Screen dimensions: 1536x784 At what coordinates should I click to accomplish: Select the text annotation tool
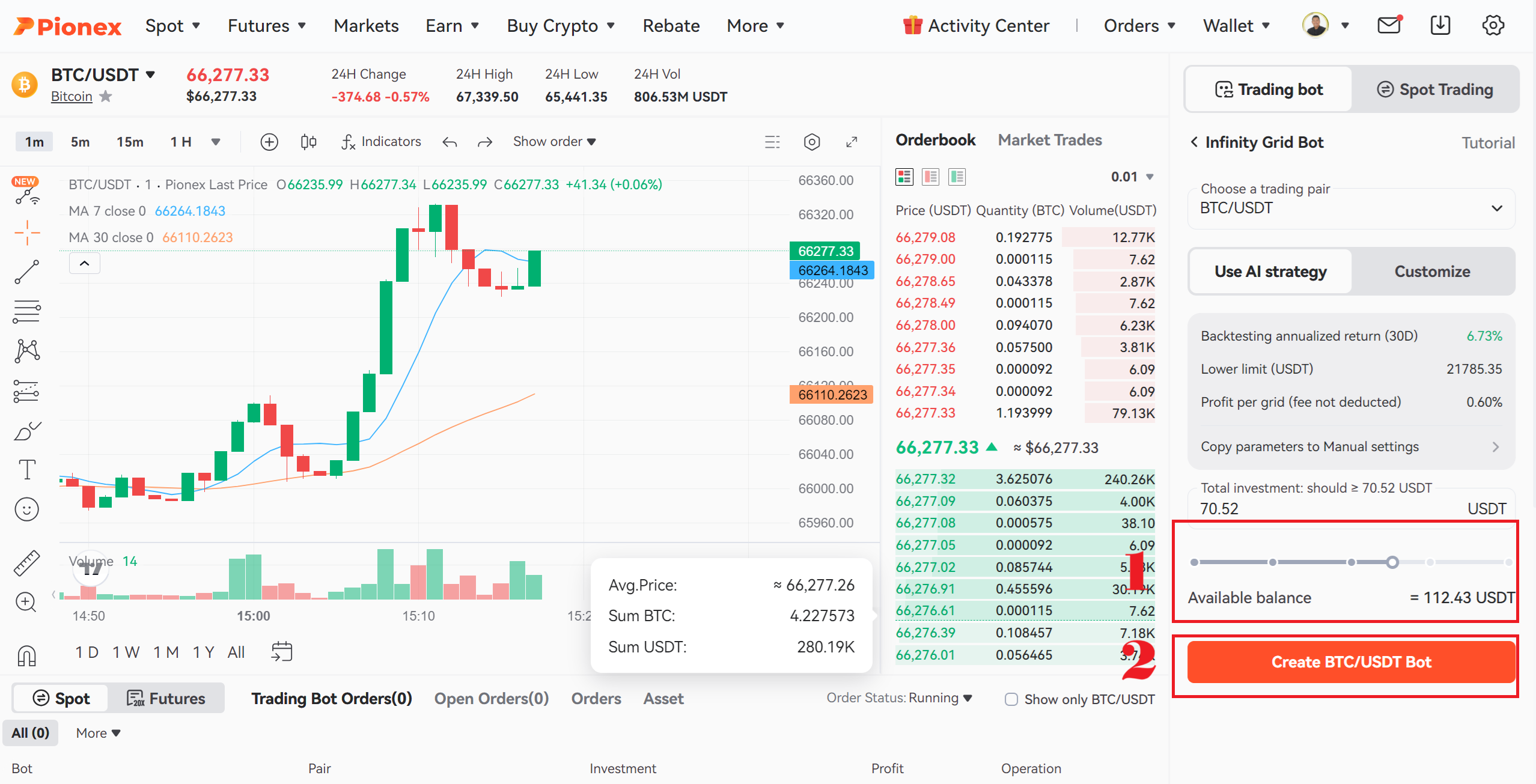(27, 470)
